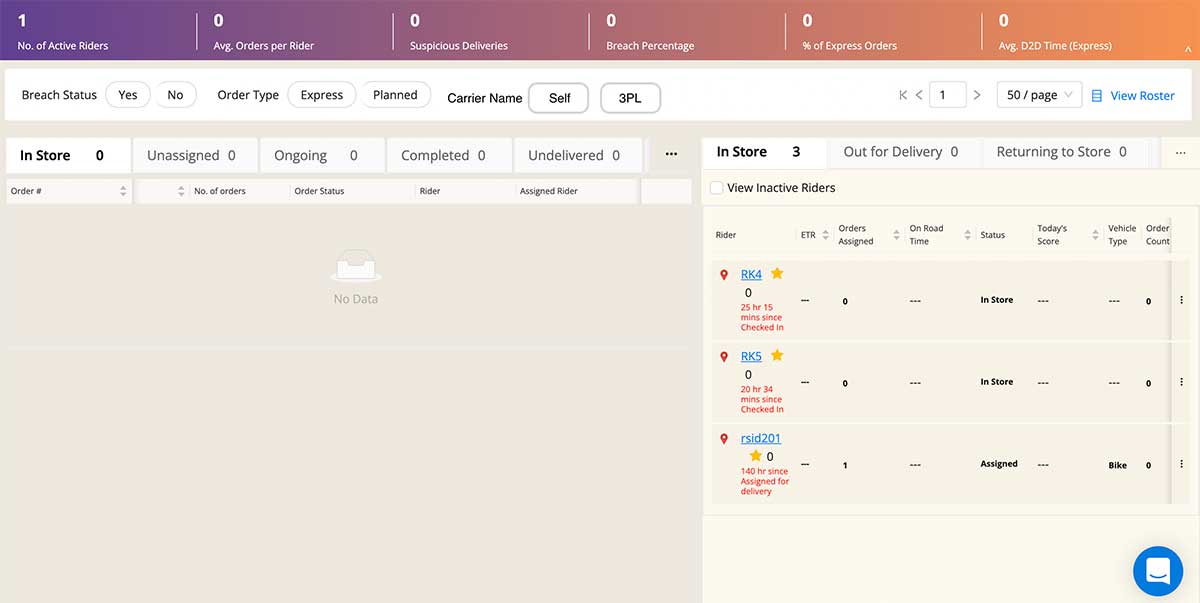The height and width of the screenshot is (603, 1200).
Task: Click the star icon next to RK4
Action: tap(777, 273)
